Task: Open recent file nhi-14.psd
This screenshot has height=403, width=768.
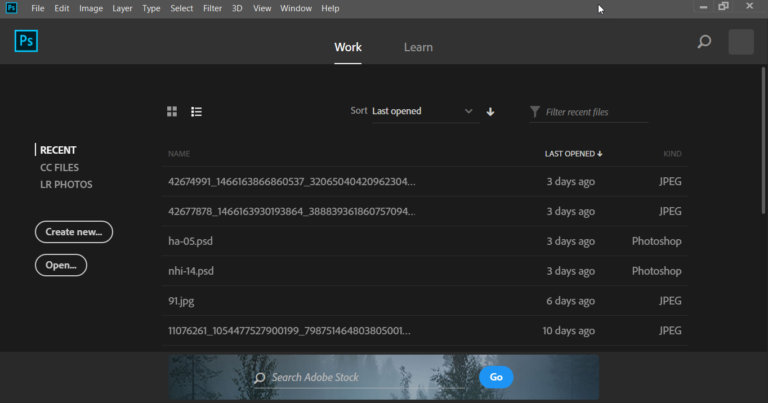Action: [x=425, y=271]
